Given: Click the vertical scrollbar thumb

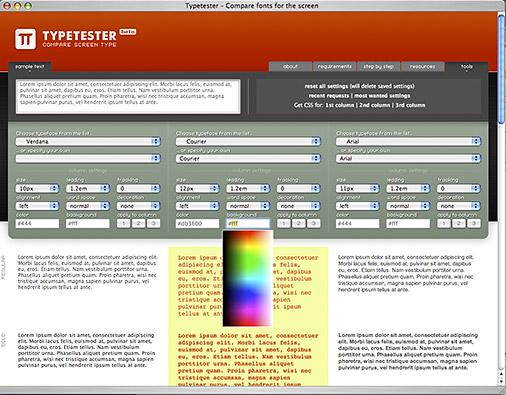Looking at the screenshot, I should click(x=501, y=69).
